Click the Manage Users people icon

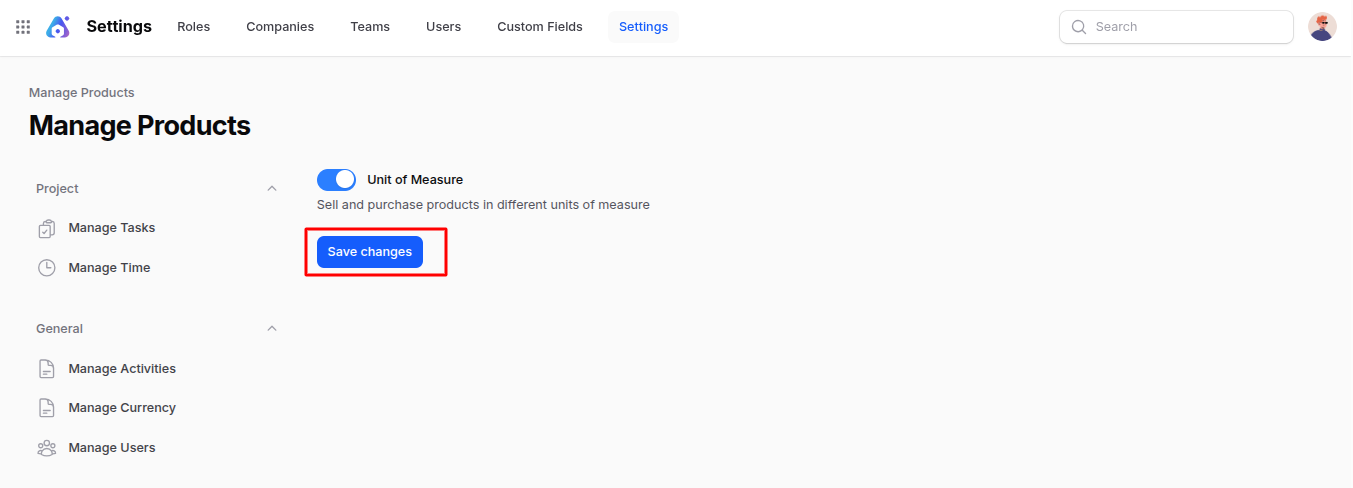47,448
